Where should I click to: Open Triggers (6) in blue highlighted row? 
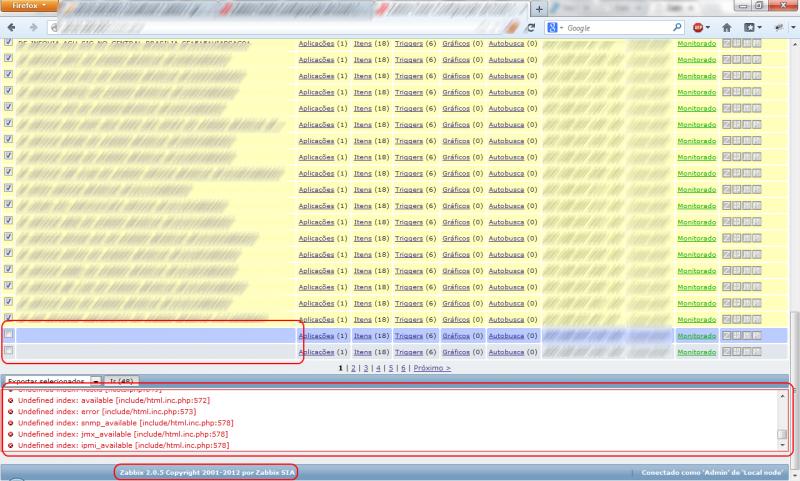pyautogui.click(x=409, y=336)
